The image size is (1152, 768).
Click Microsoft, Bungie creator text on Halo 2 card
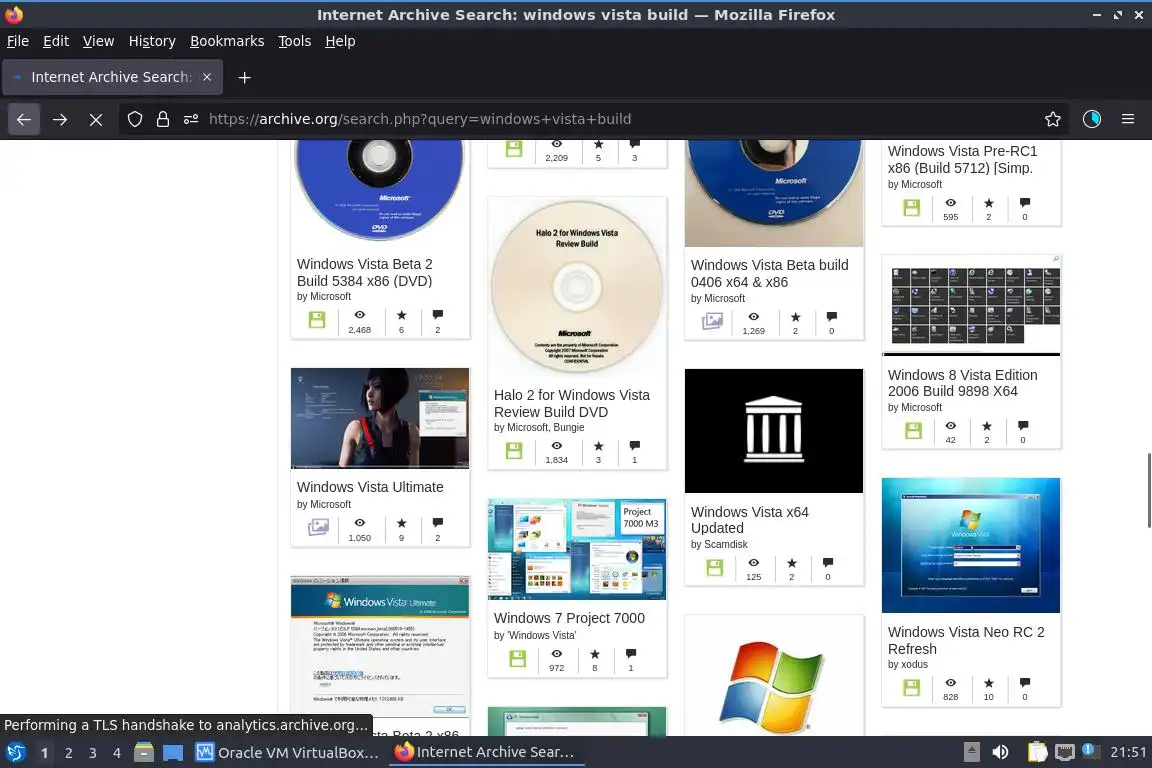pos(546,428)
